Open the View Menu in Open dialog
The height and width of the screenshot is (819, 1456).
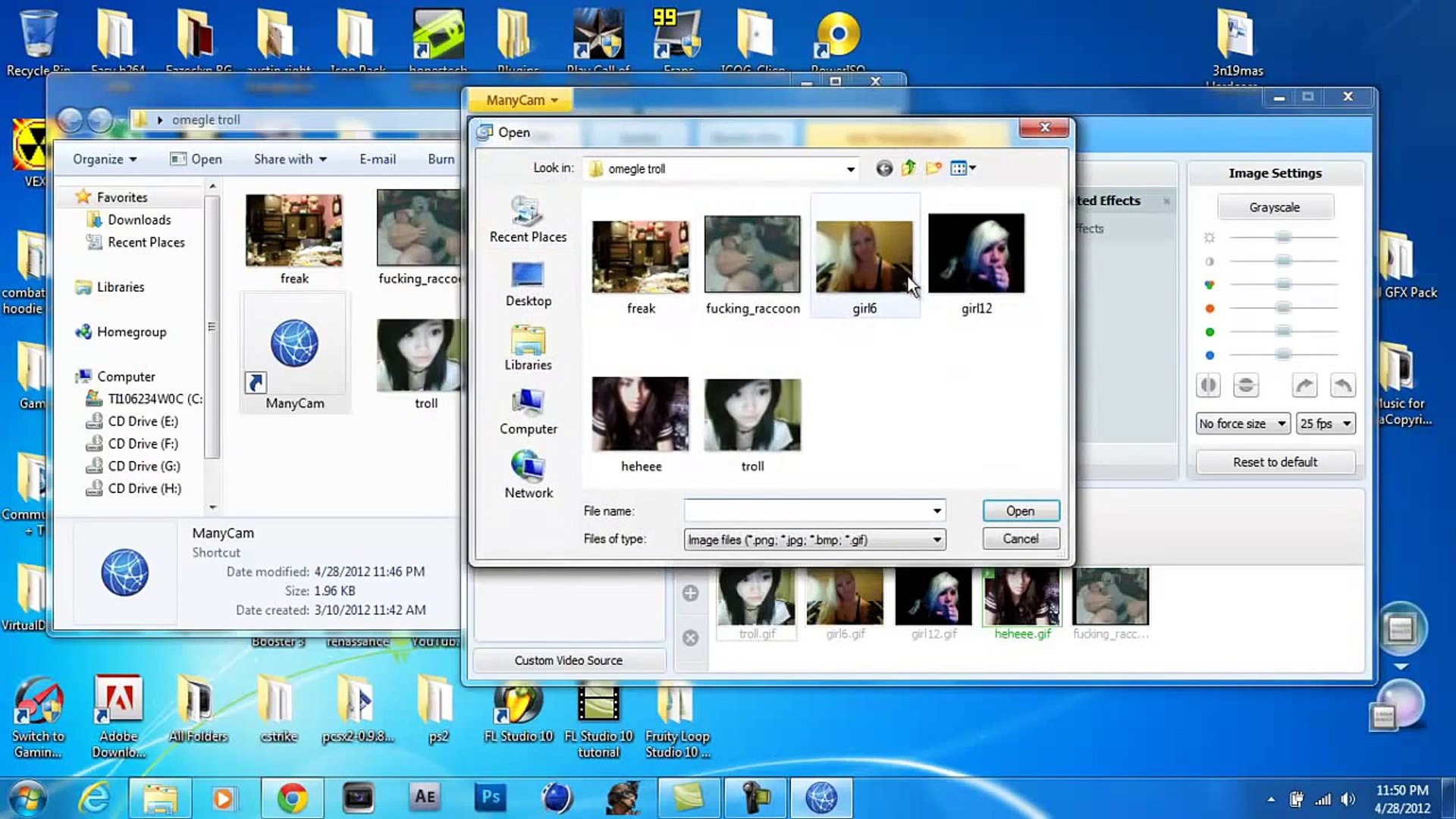[x=963, y=168]
